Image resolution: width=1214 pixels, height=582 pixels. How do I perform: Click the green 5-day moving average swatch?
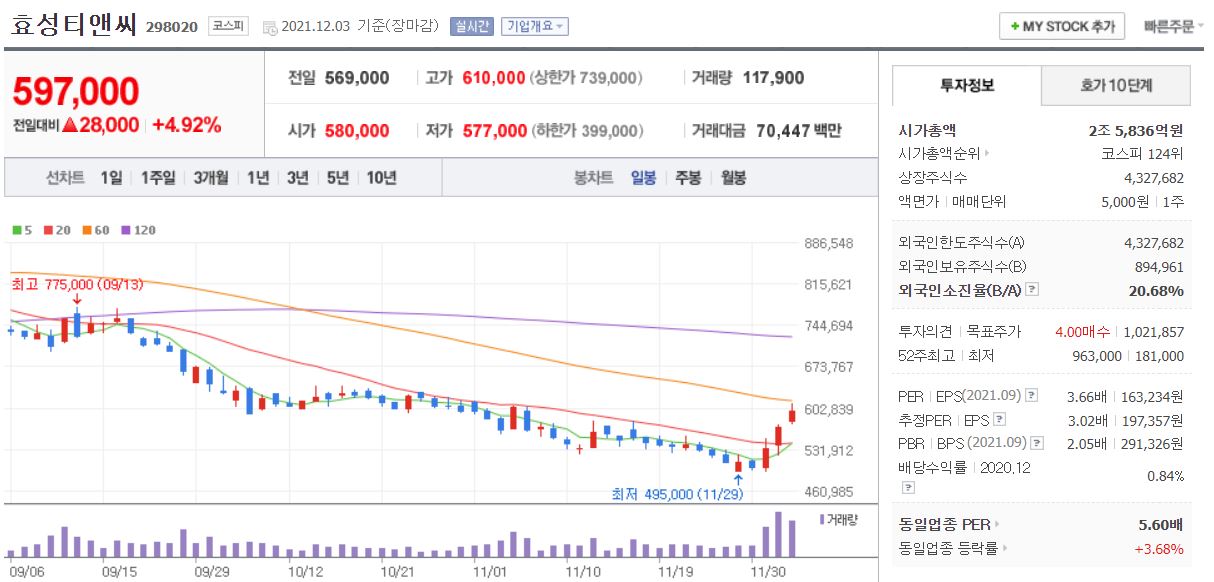click(16, 229)
